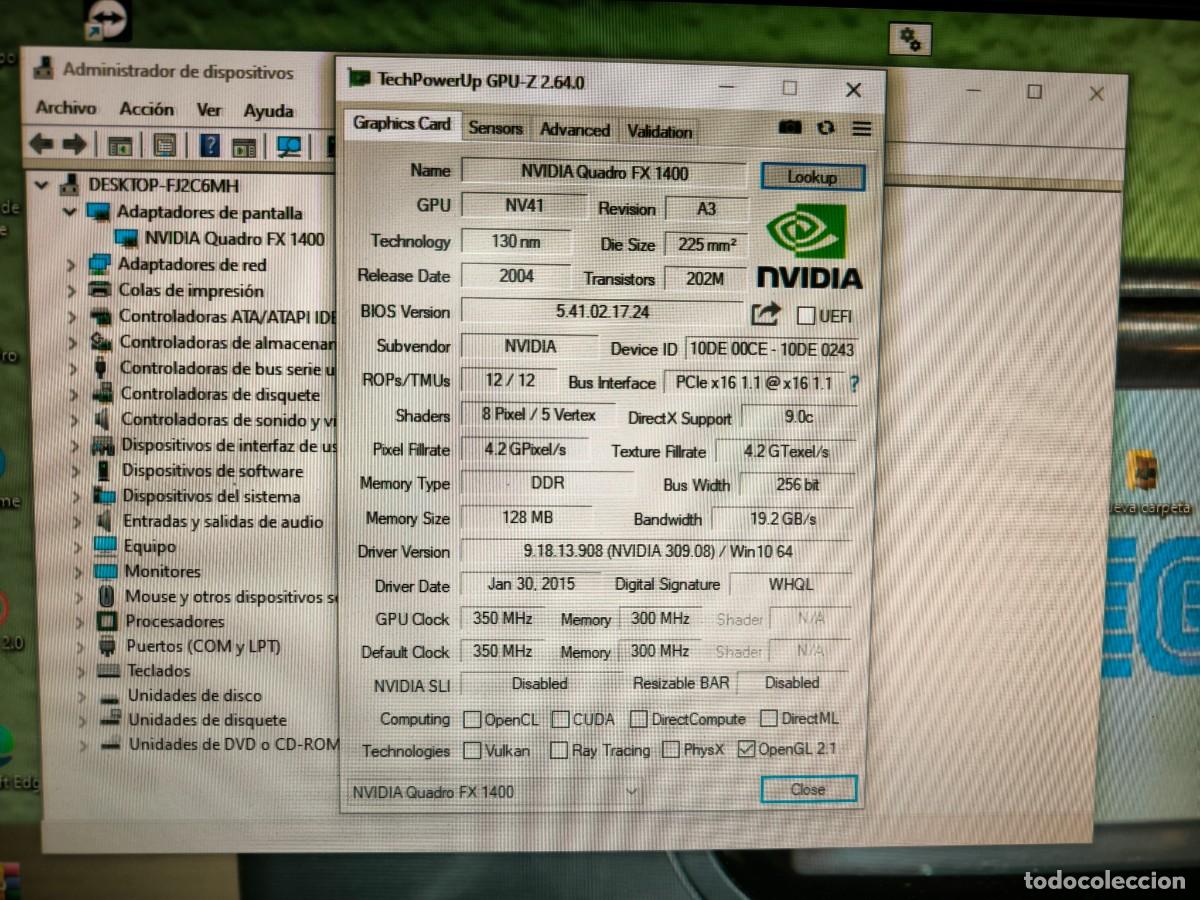Click the Mouse y otros dispositivos icon
The image size is (1200, 900).
(x=106, y=596)
